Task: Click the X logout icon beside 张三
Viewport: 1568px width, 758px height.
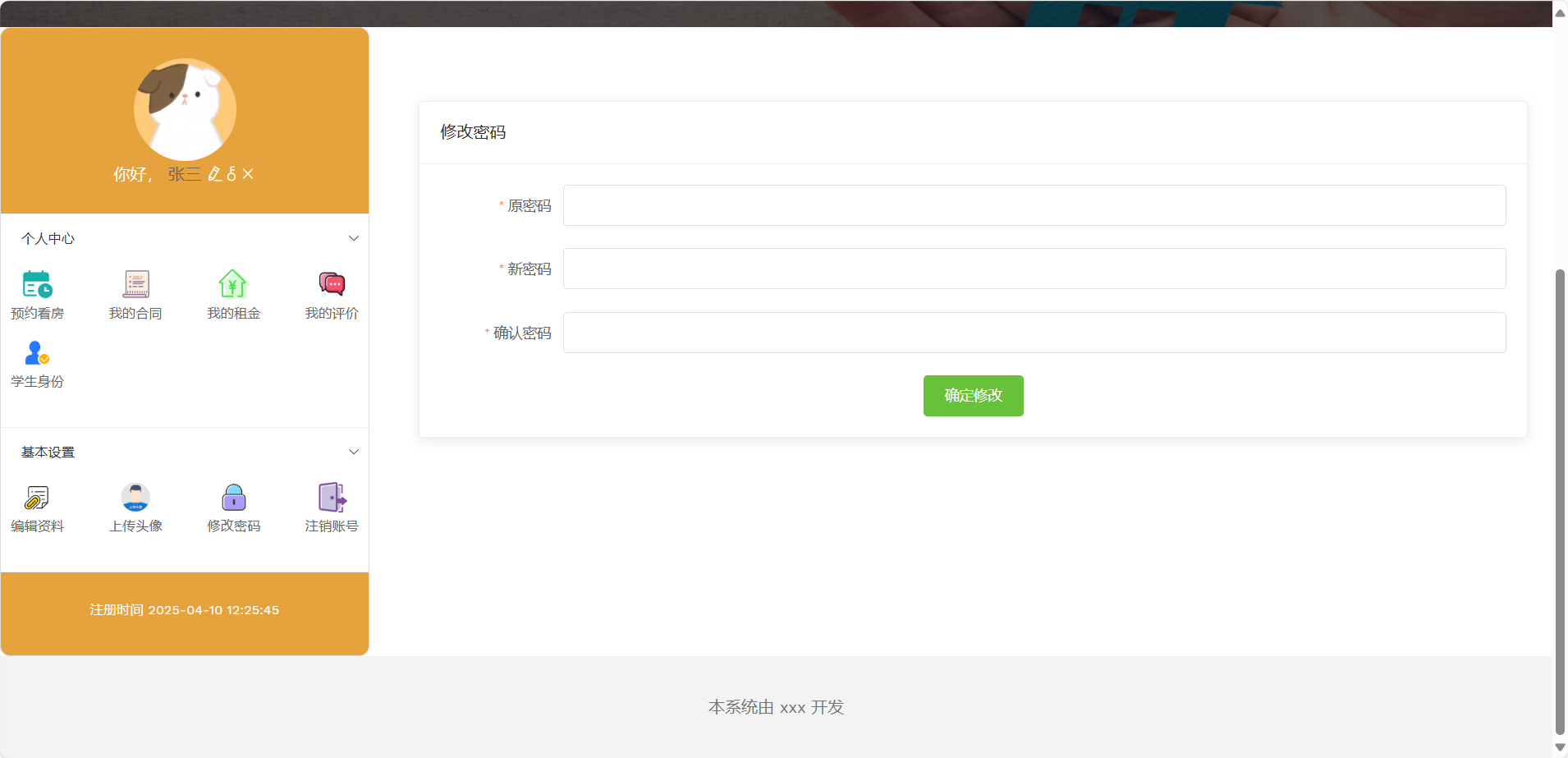Action: 248,174
